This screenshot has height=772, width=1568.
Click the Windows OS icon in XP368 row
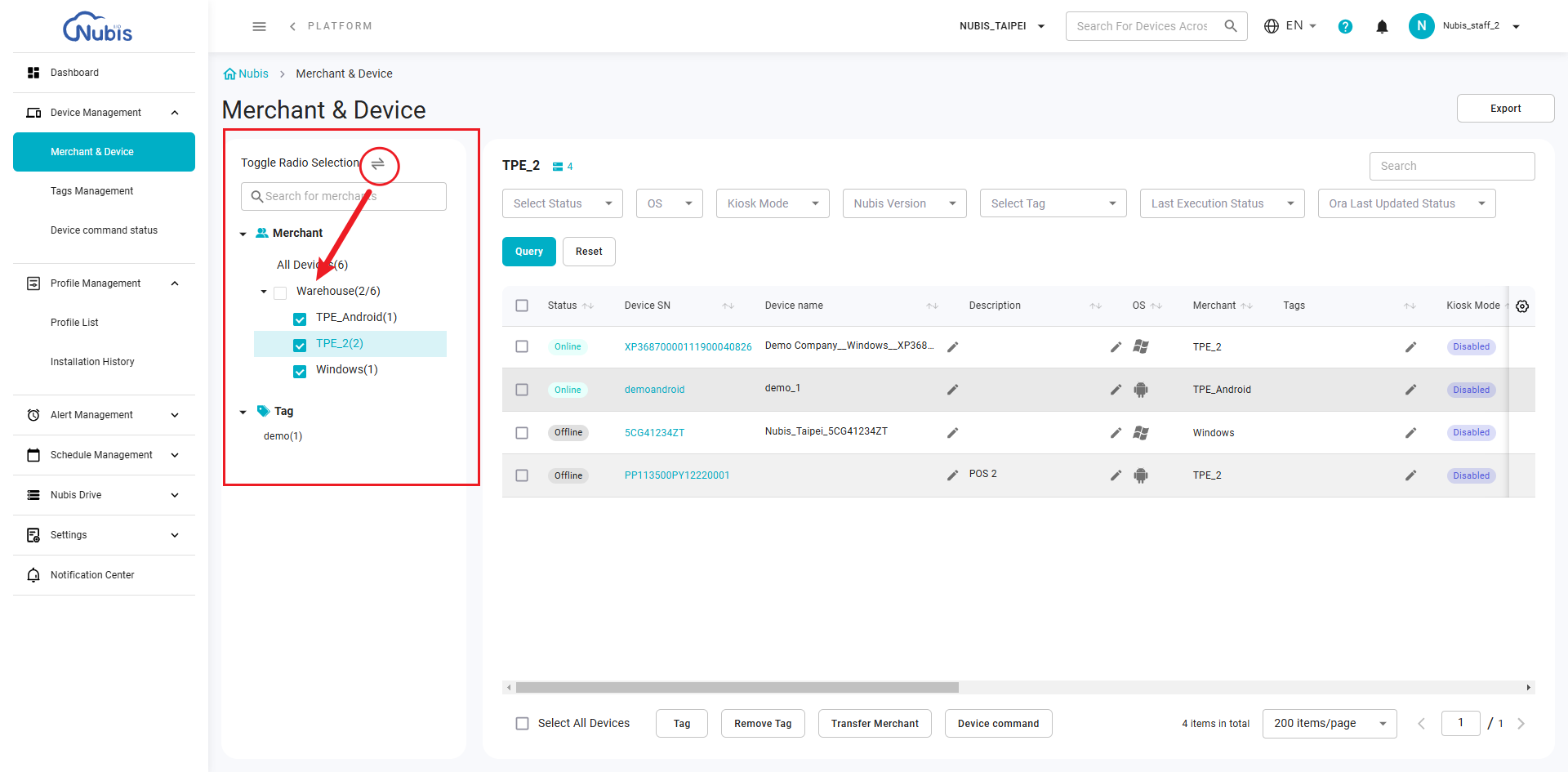pos(1141,347)
